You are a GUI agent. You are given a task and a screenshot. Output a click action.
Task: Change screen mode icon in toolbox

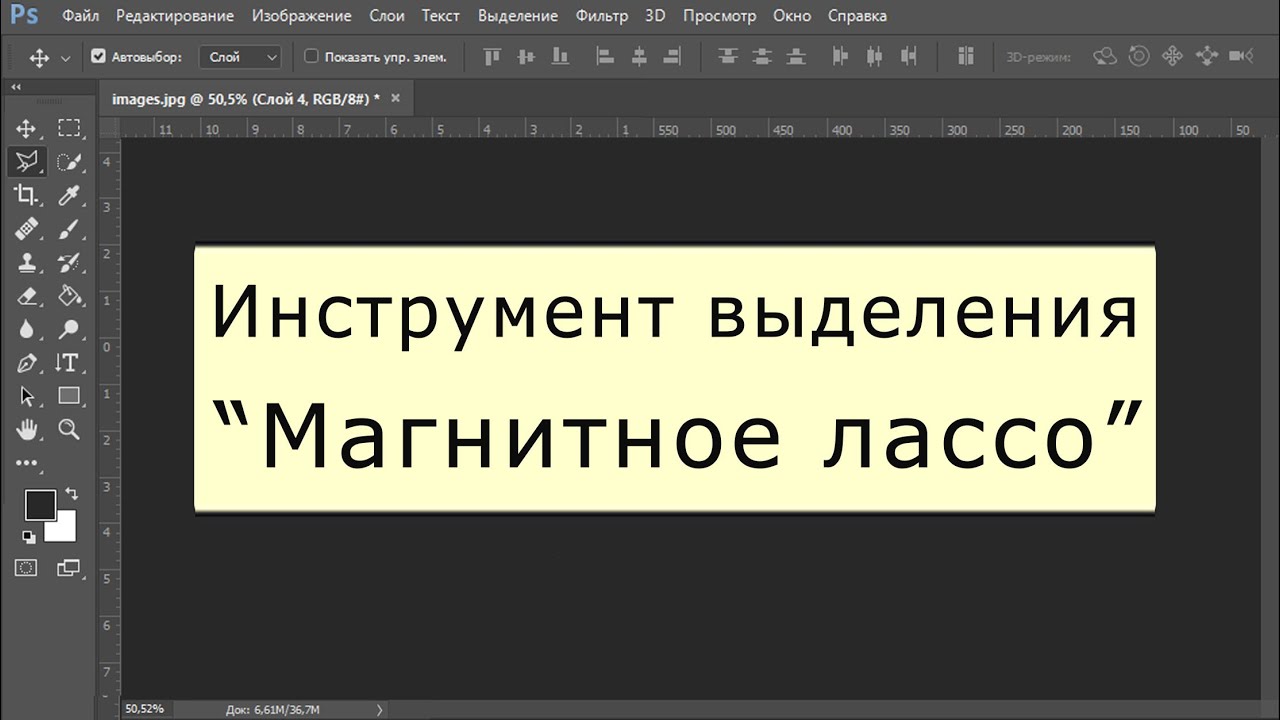tap(68, 568)
